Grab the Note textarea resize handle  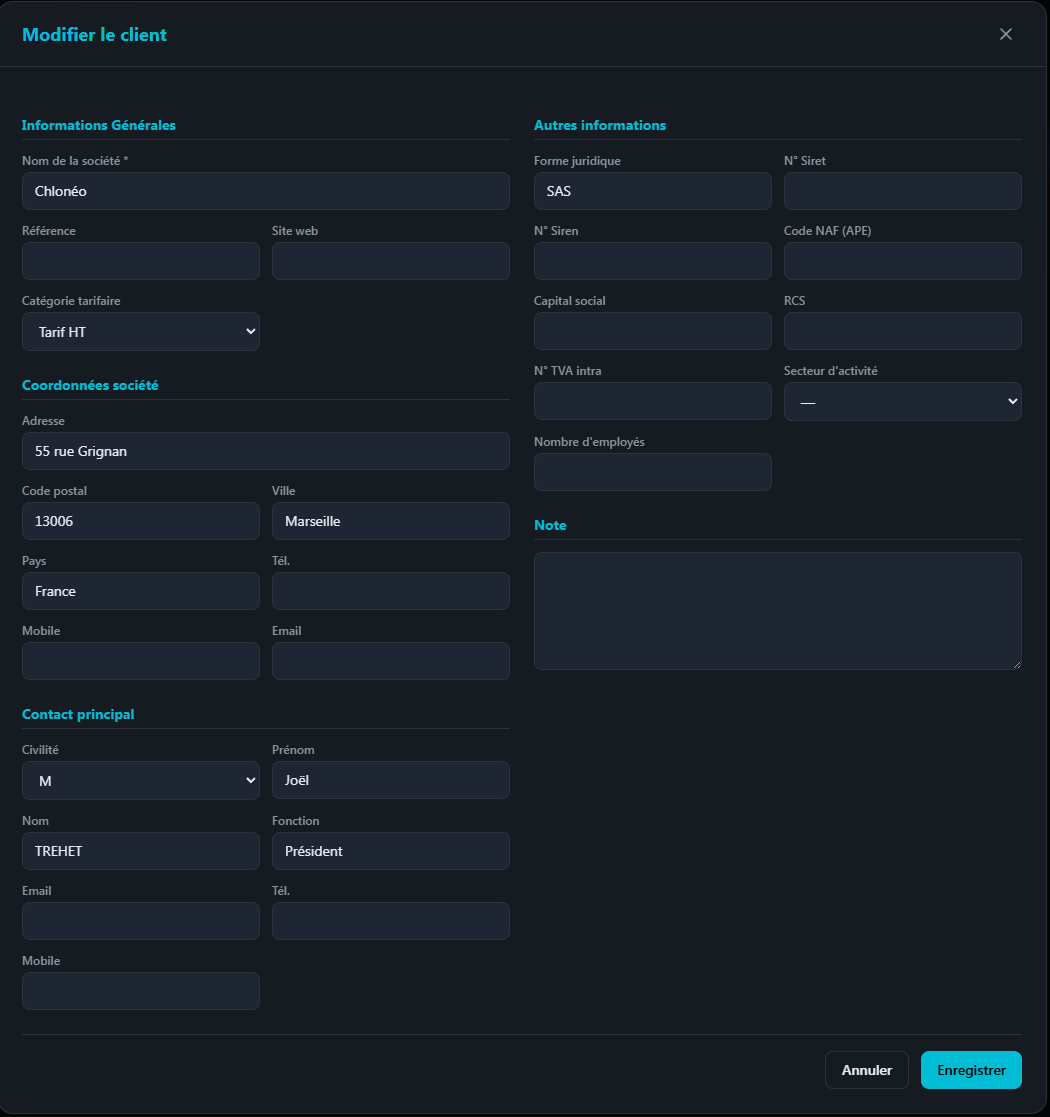1017,664
